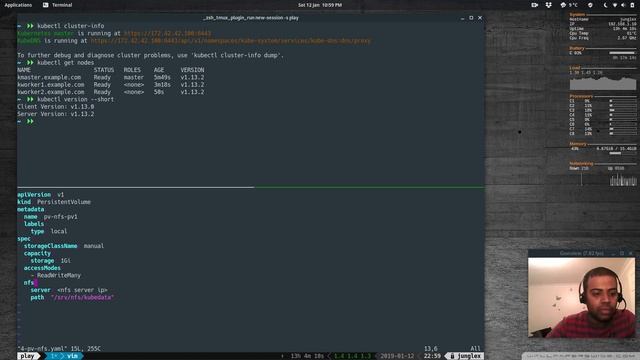Click 'kworker2.example.com' node name

(51, 92)
